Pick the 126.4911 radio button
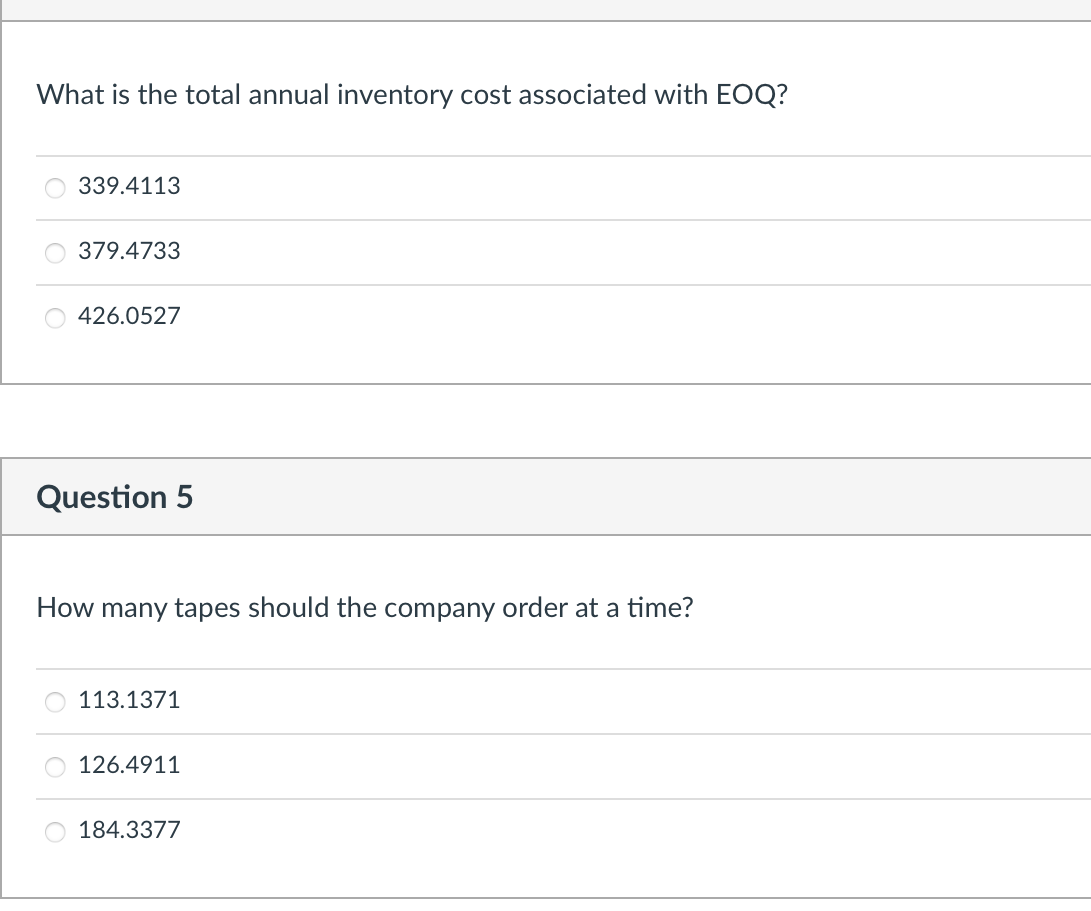 tap(56, 766)
